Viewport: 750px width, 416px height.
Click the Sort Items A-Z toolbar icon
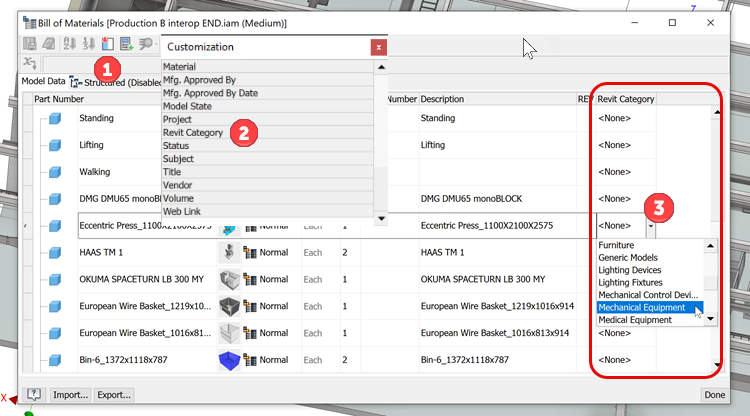[69, 44]
